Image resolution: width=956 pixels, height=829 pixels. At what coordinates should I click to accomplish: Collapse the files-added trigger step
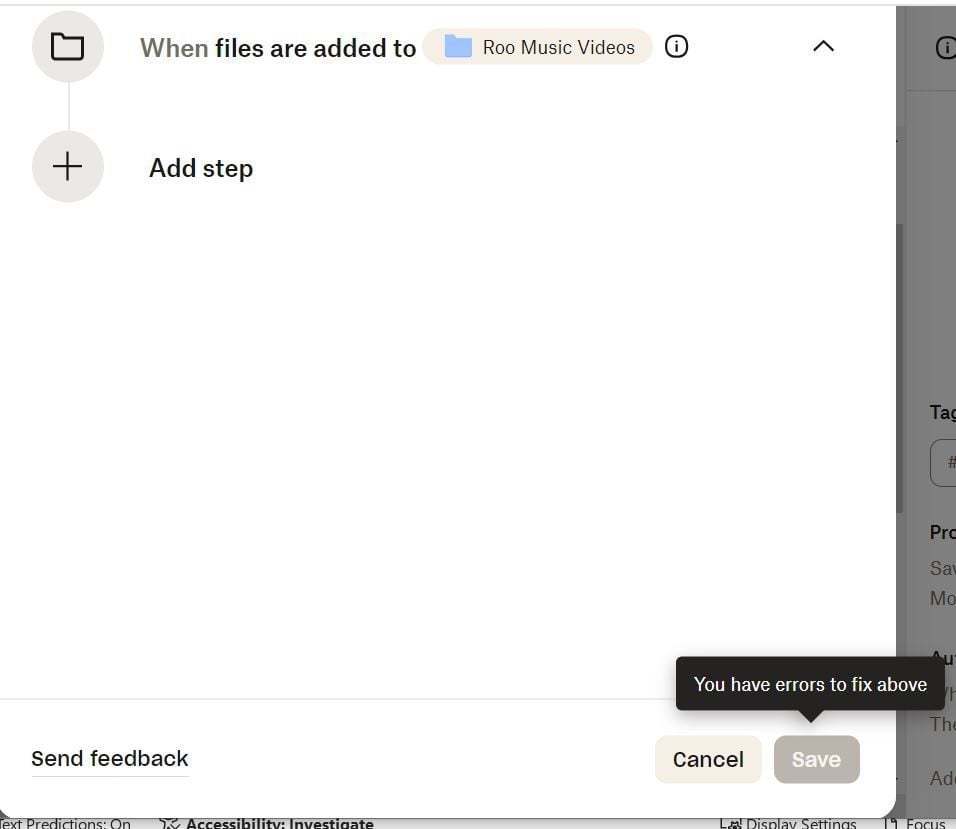tap(822, 46)
